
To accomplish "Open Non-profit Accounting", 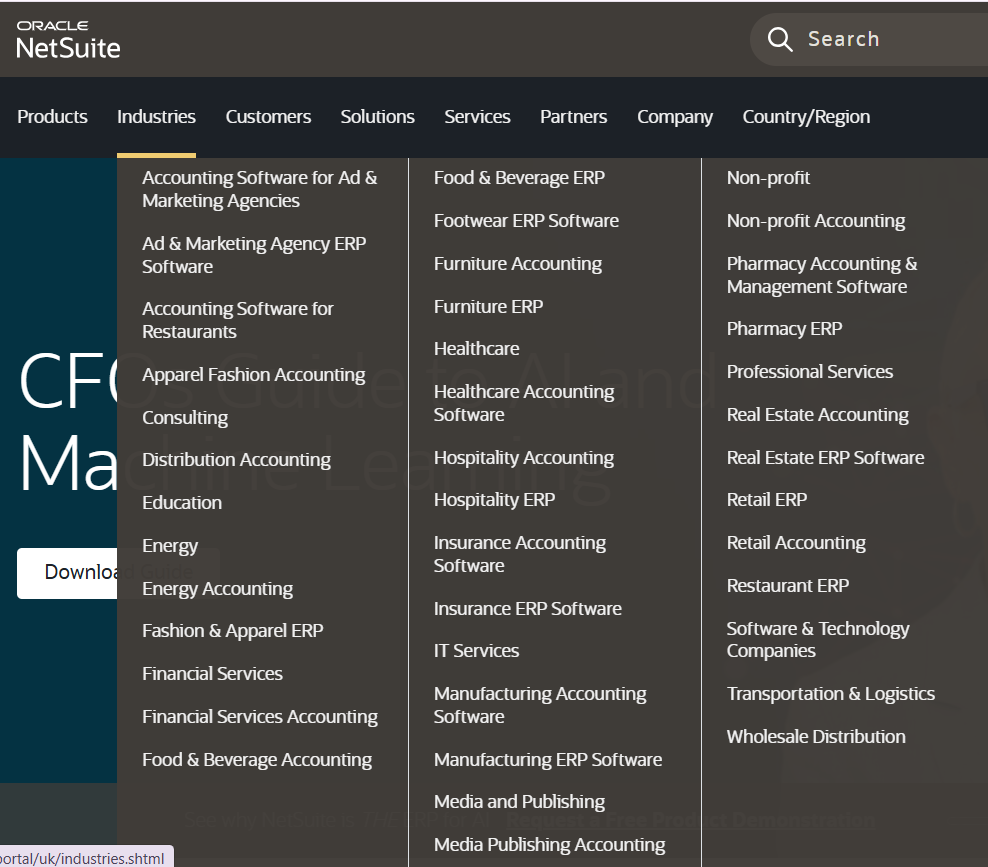I will tap(815, 221).
